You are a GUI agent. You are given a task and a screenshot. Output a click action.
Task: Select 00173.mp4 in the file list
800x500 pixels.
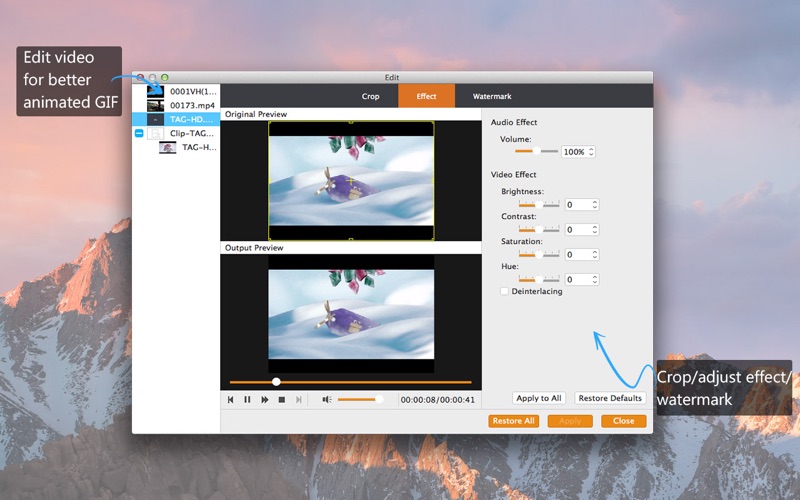pyautogui.click(x=192, y=105)
